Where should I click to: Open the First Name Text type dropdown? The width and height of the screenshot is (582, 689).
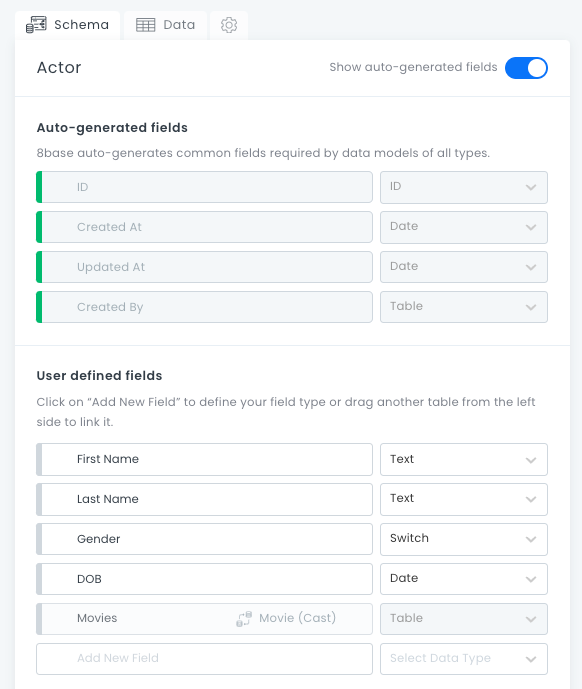click(x=464, y=459)
